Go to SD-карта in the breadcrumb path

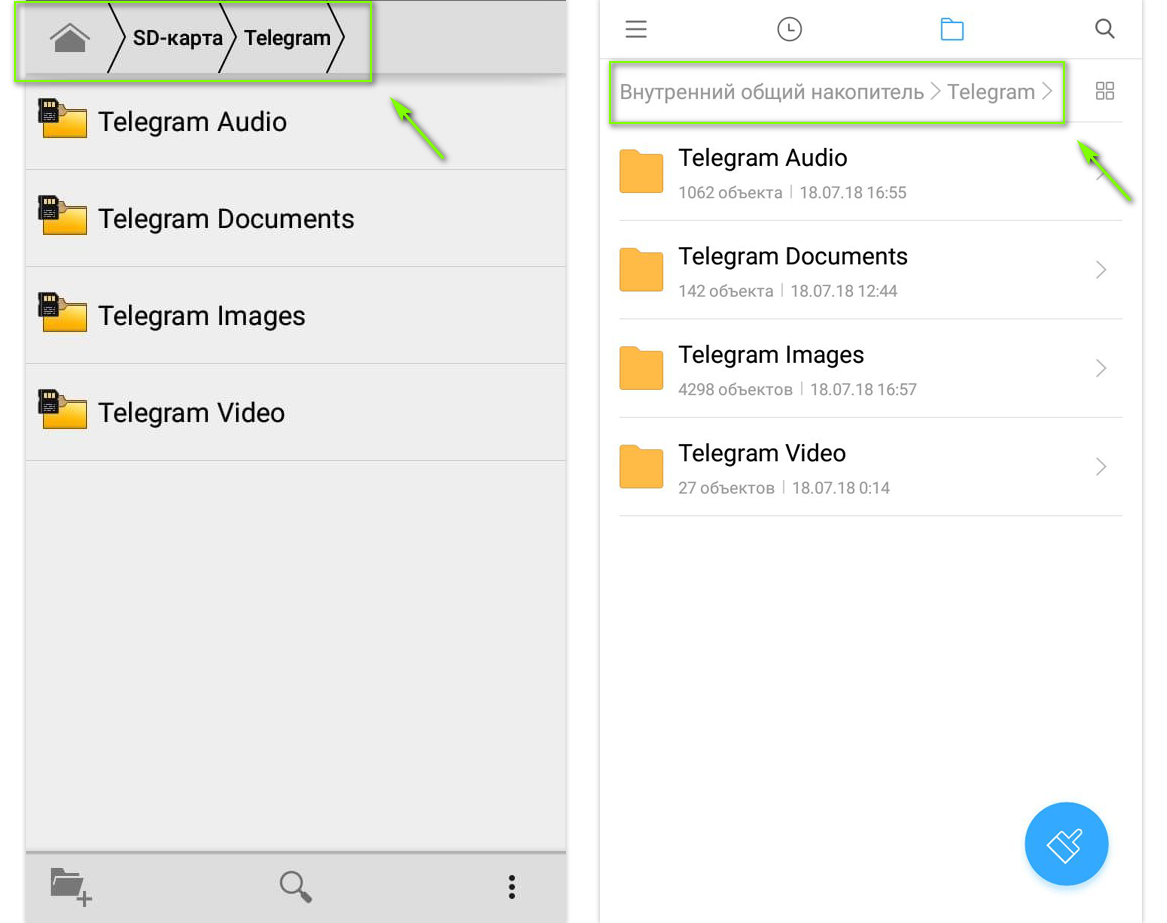pyautogui.click(x=177, y=39)
